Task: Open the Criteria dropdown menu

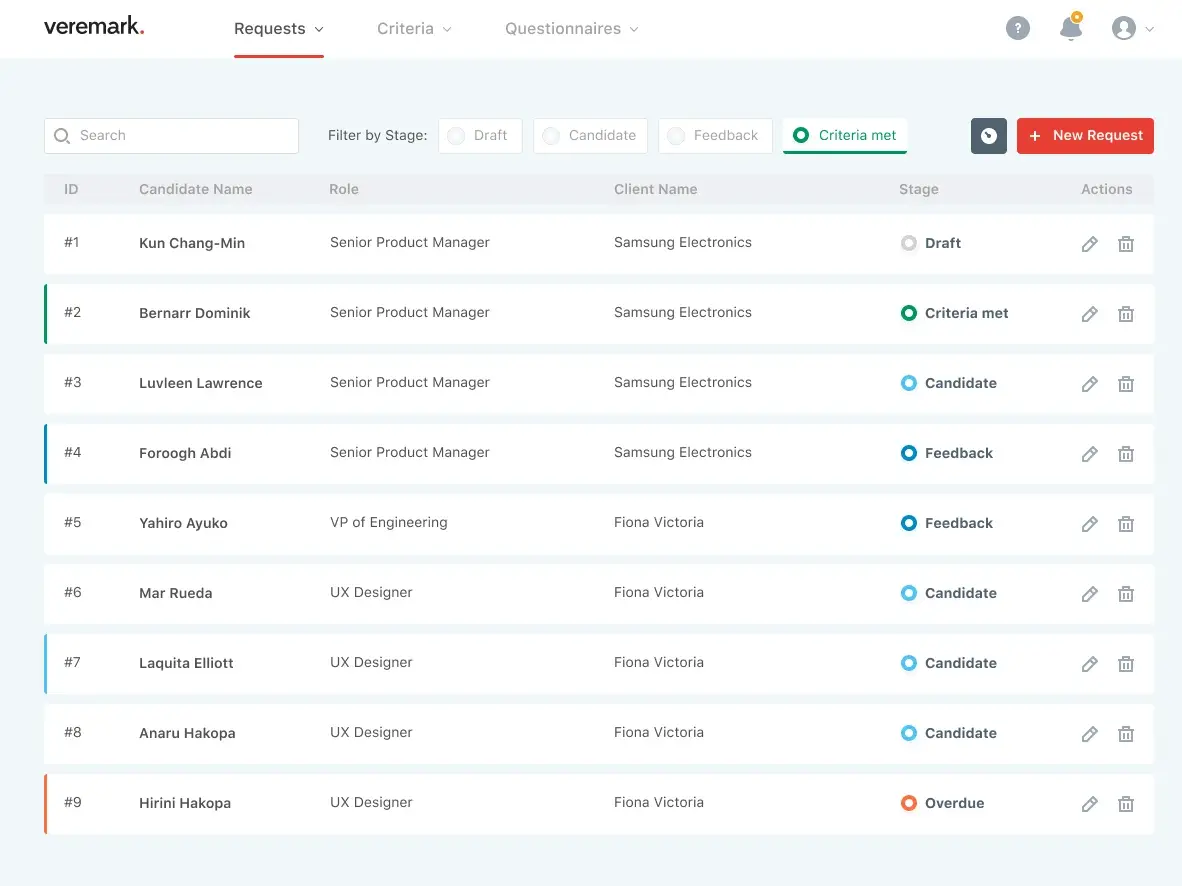Action: point(414,29)
